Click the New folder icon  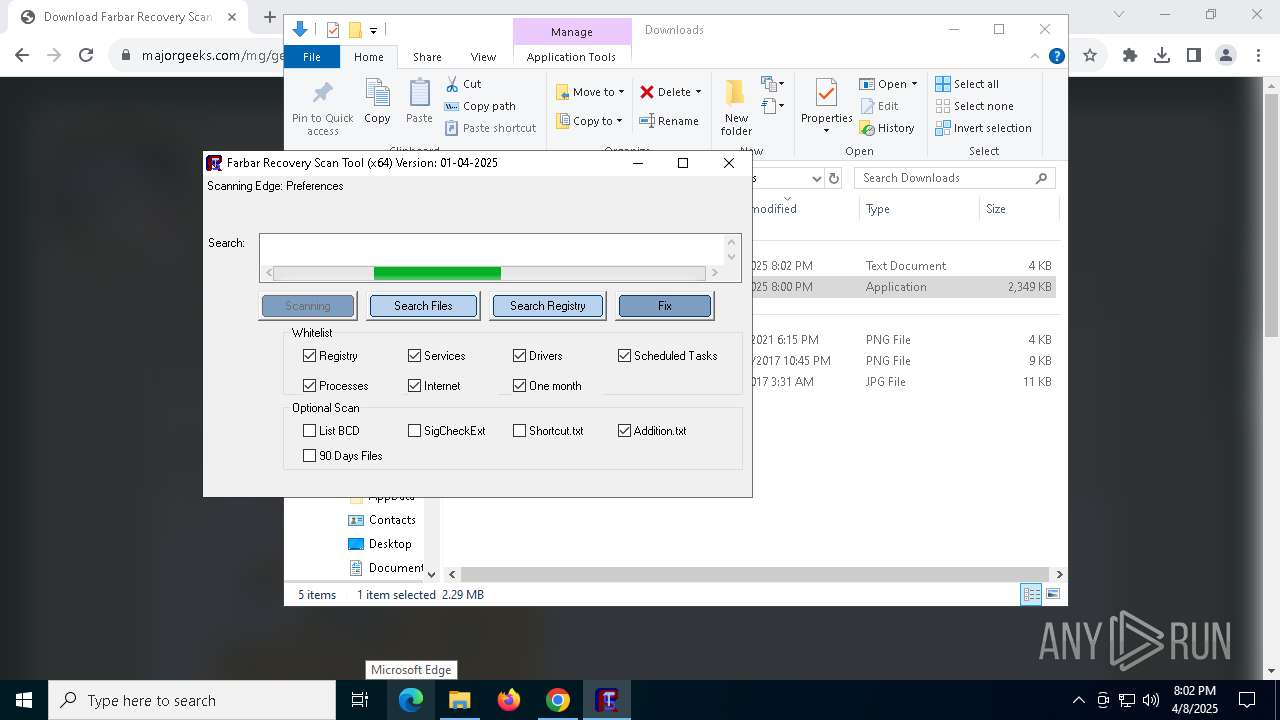point(736,94)
